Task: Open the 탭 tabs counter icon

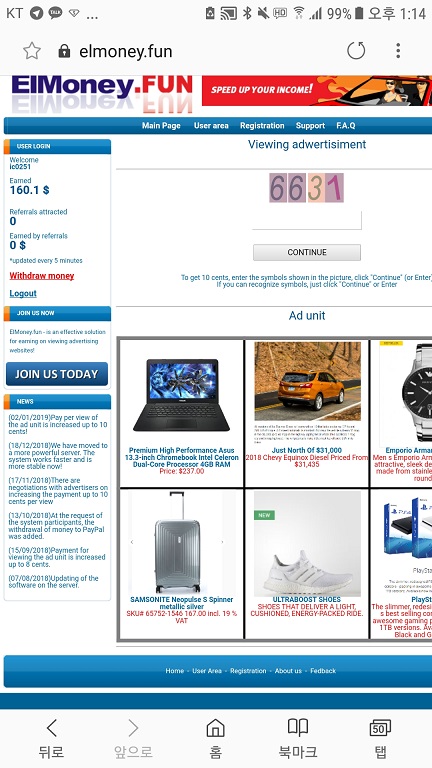Action: click(380, 728)
